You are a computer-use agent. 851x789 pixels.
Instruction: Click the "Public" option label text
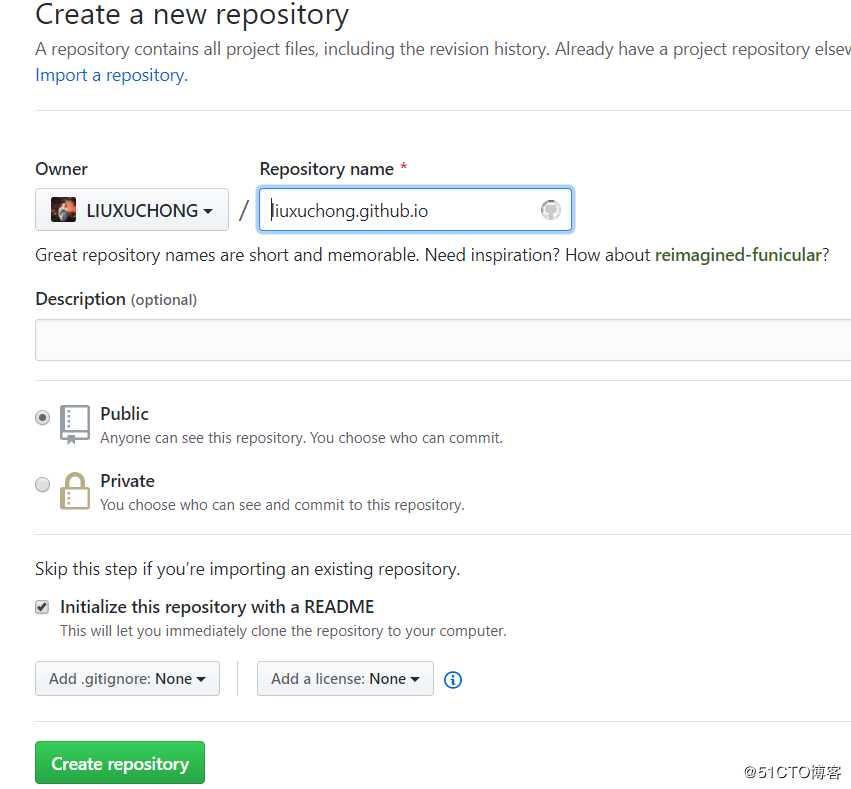pyautogui.click(x=124, y=414)
